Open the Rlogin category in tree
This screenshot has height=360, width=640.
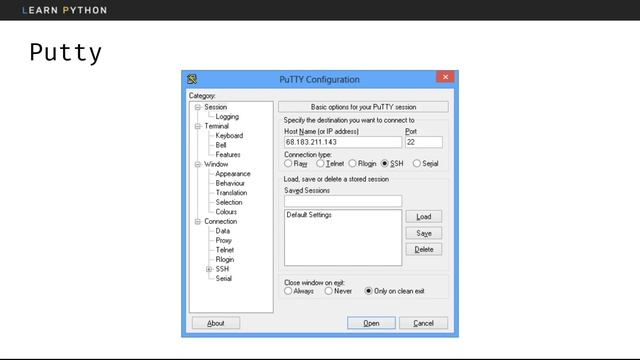pyautogui.click(x=224, y=260)
